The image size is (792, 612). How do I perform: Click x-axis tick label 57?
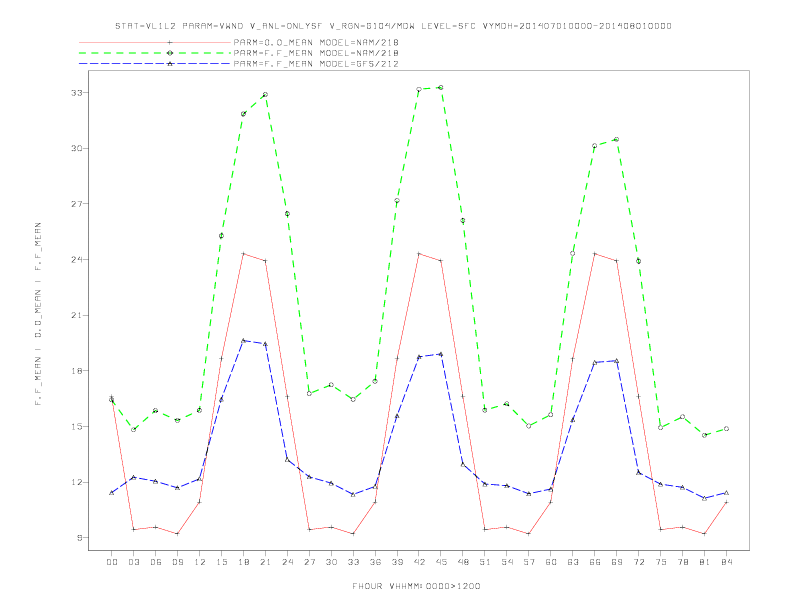(529, 562)
